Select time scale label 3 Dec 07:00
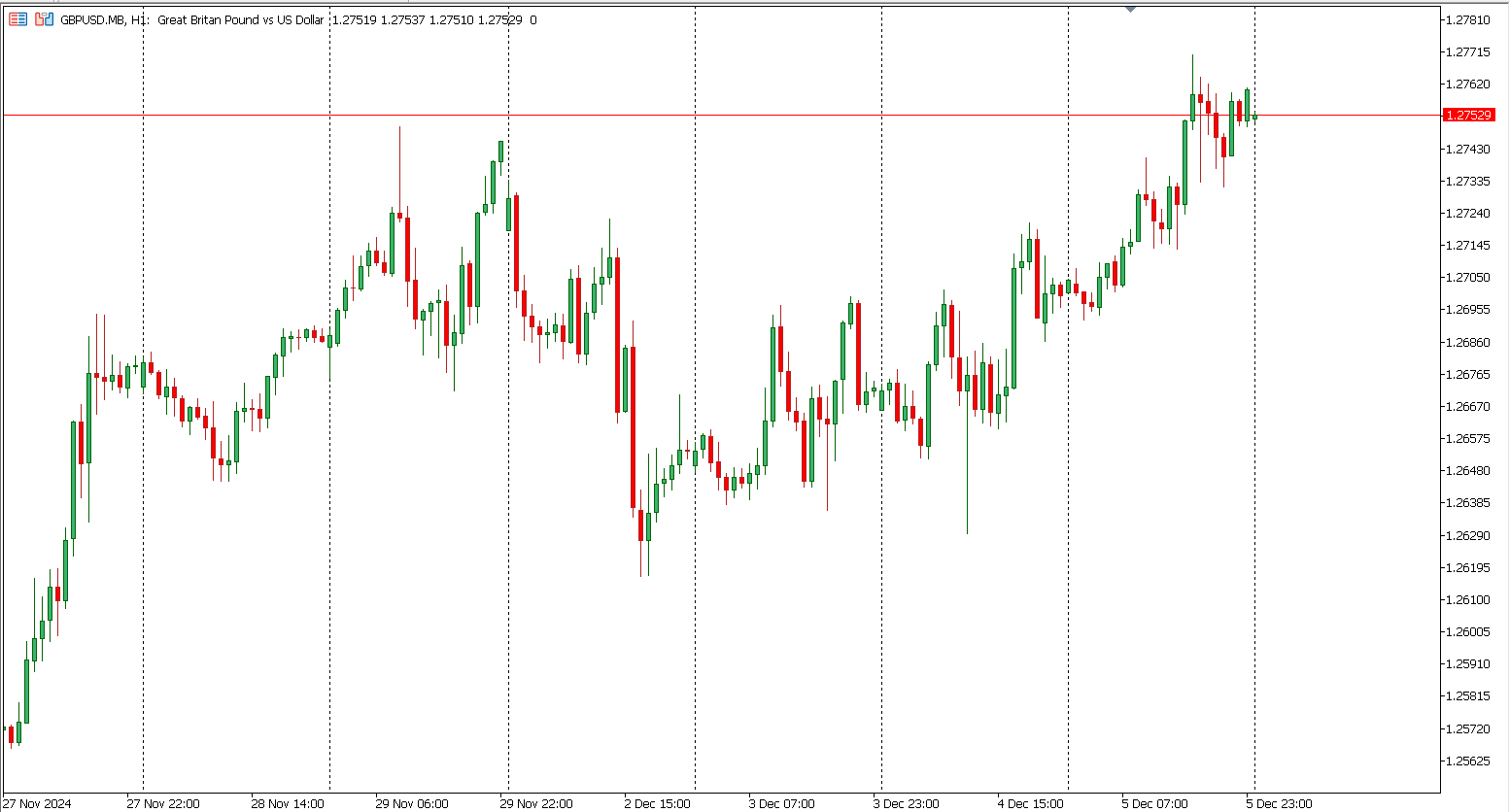The width and height of the screenshot is (1510, 812). [x=782, y=804]
